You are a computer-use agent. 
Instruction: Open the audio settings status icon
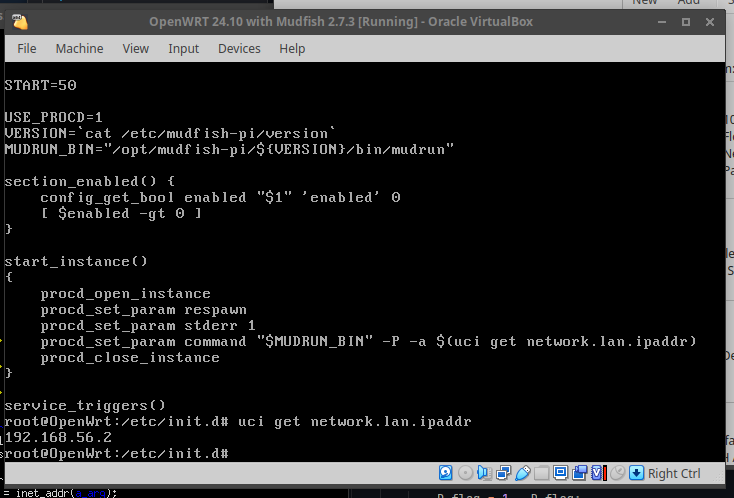pyautogui.click(x=484, y=473)
